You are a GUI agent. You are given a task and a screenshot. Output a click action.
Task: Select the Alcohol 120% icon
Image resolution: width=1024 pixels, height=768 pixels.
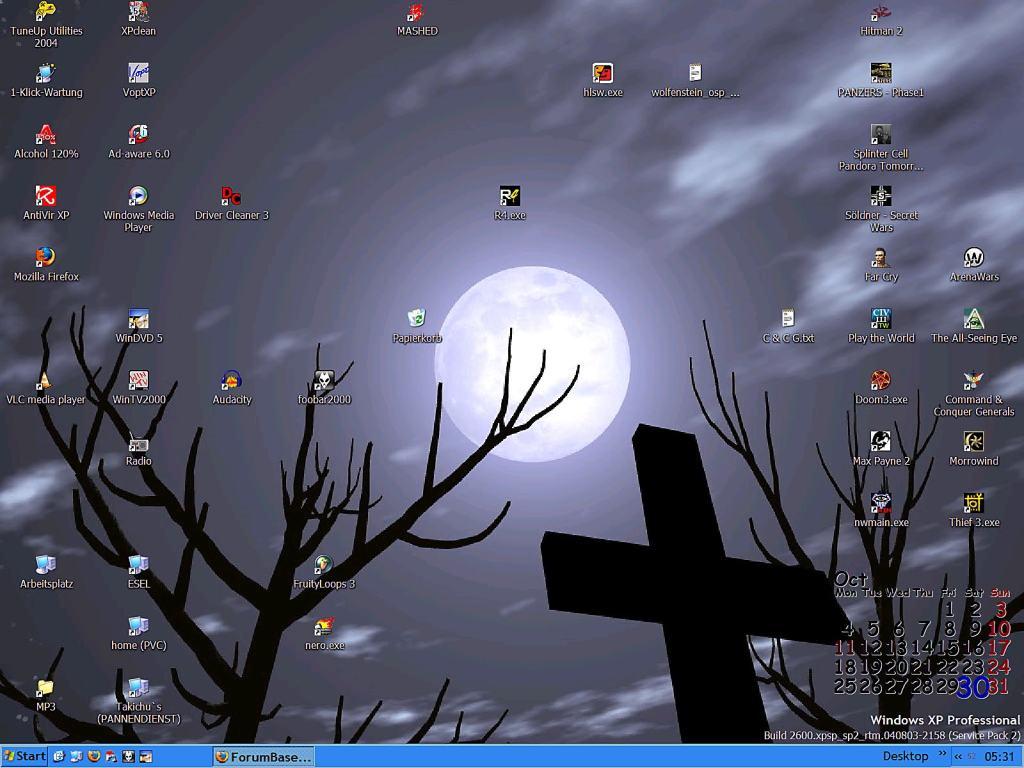(x=46, y=142)
